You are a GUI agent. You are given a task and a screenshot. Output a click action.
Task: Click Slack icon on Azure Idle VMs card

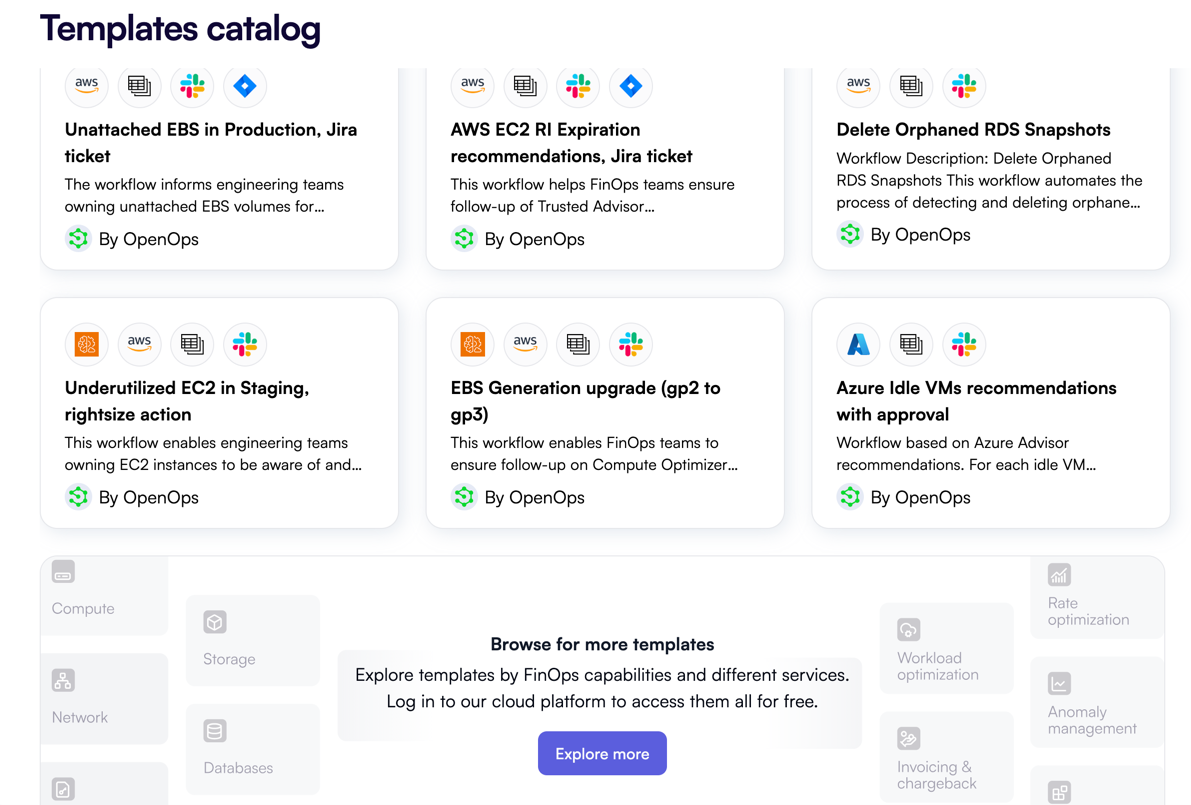point(964,344)
